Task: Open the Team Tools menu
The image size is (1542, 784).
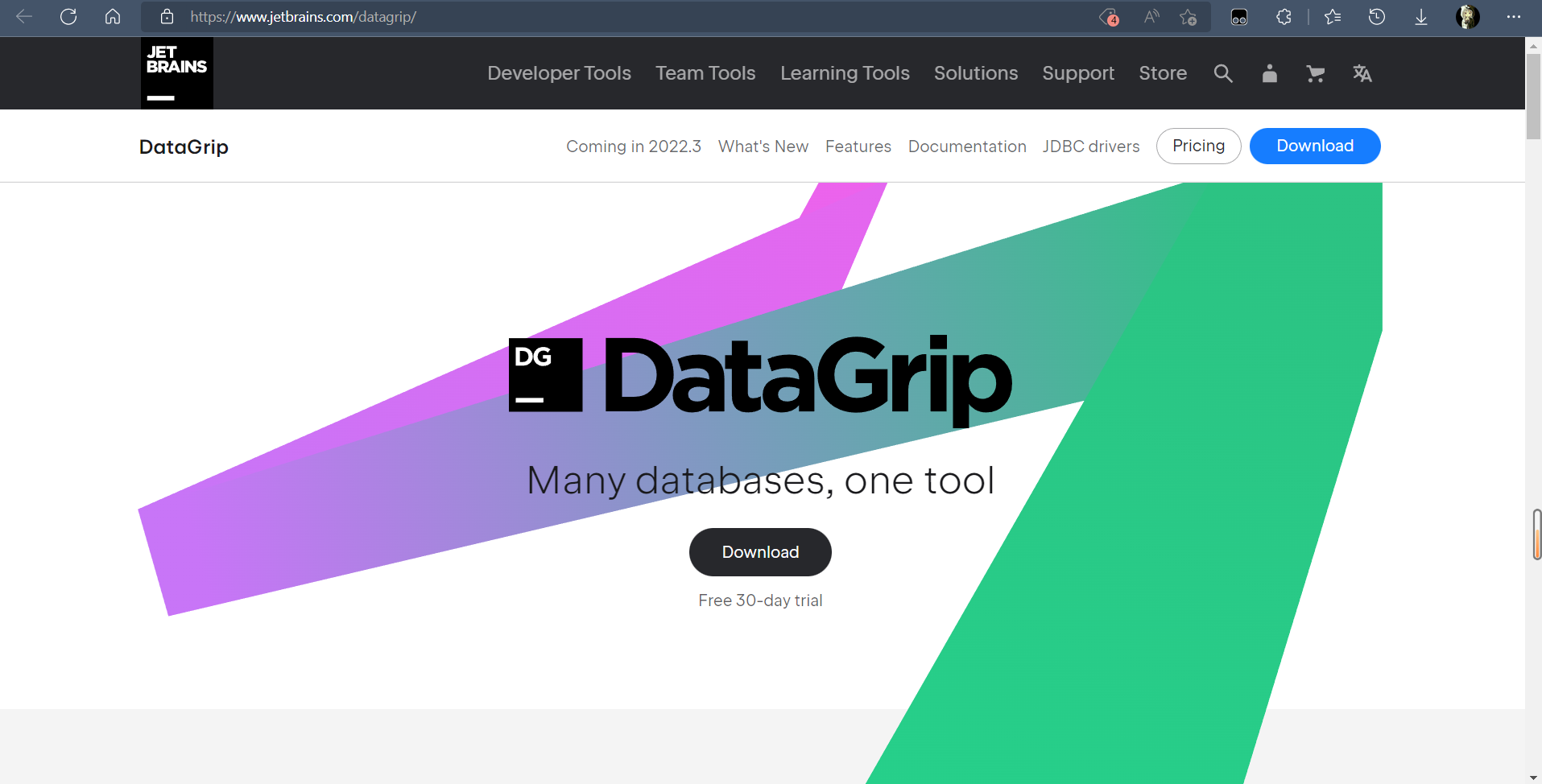Action: pyautogui.click(x=705, y=73)
